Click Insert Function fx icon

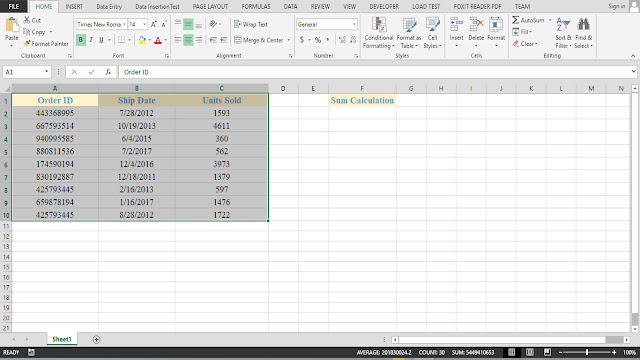pyautogui.click(x=108, y=72)
